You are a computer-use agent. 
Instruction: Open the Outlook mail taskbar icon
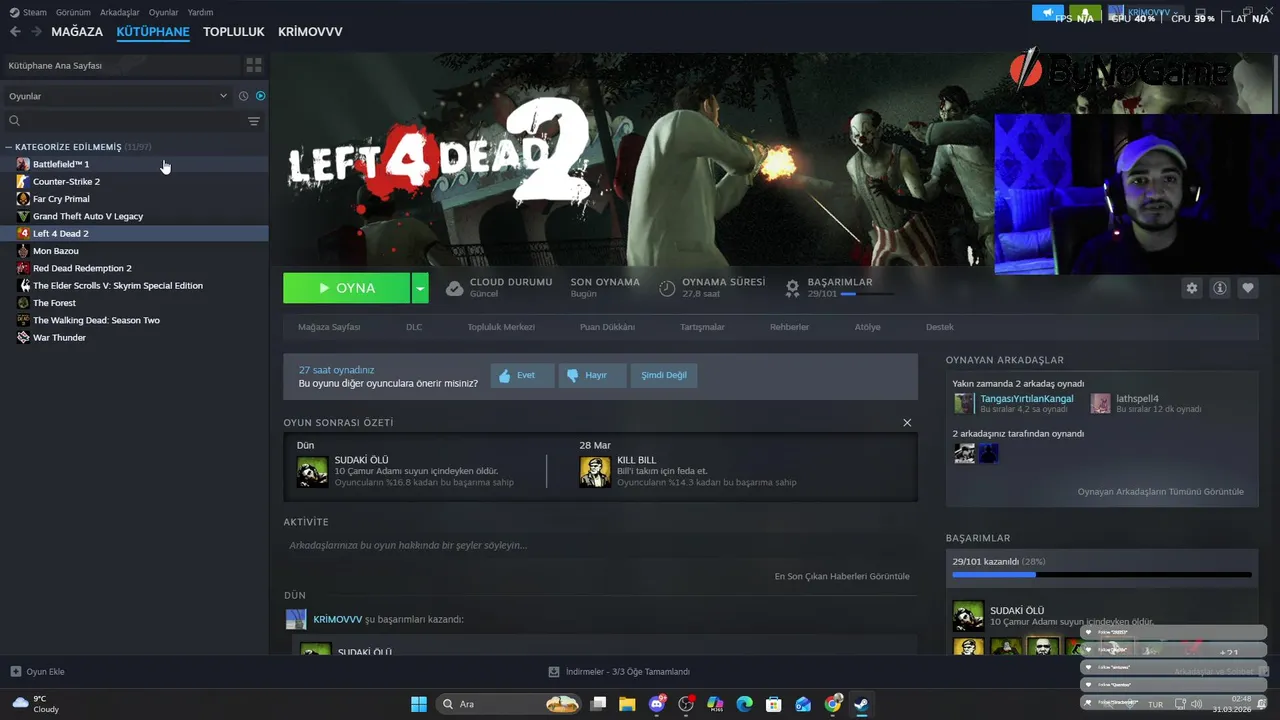click(x=803, y=704)
